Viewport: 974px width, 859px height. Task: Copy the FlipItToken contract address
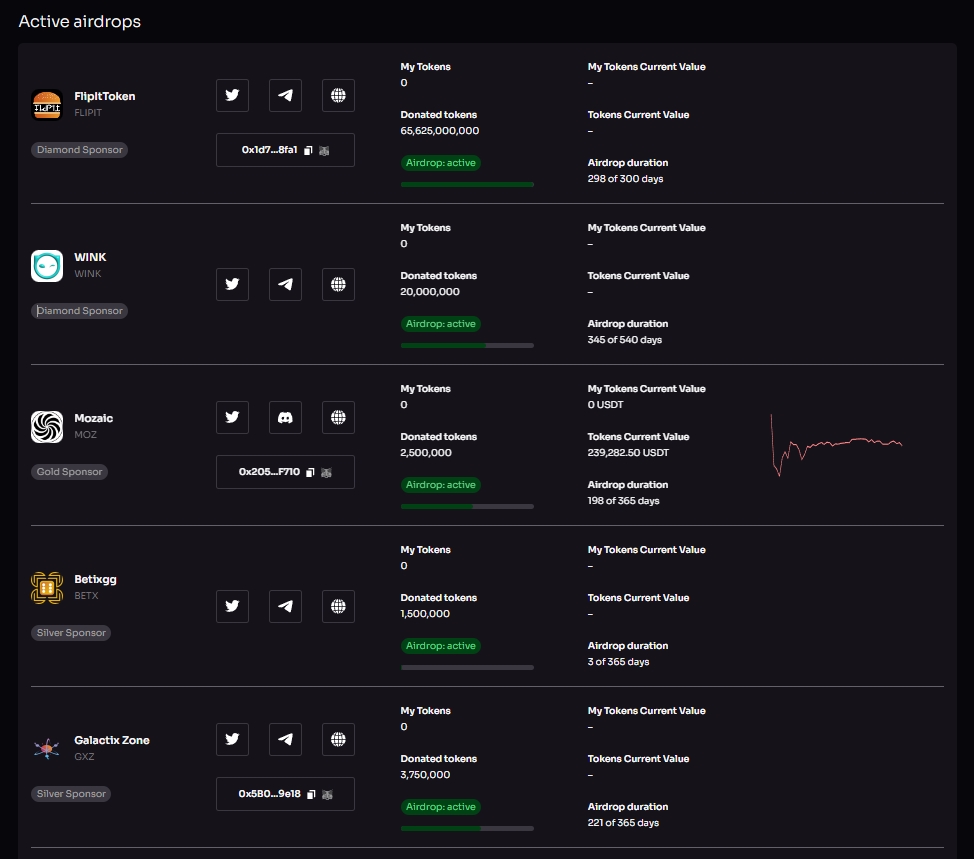[x=309, y=150]
